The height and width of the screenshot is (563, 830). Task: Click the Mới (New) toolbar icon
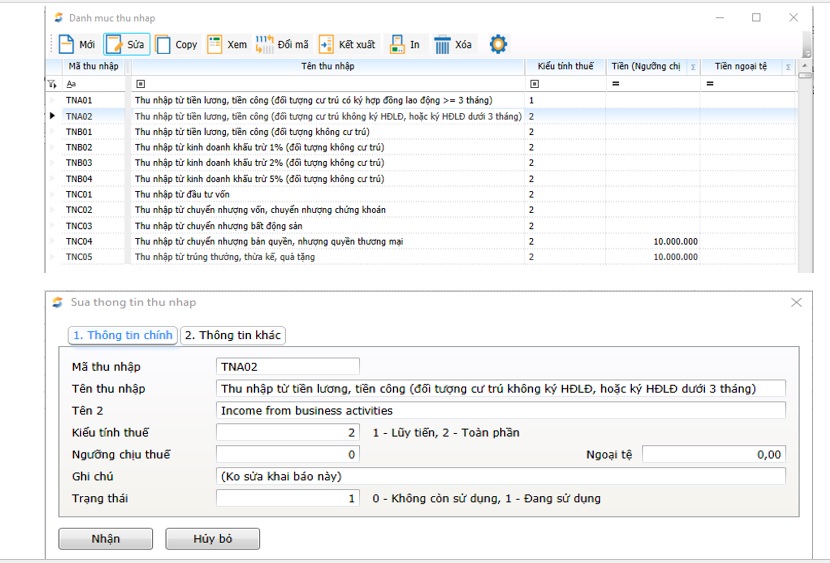click(66, 44)
